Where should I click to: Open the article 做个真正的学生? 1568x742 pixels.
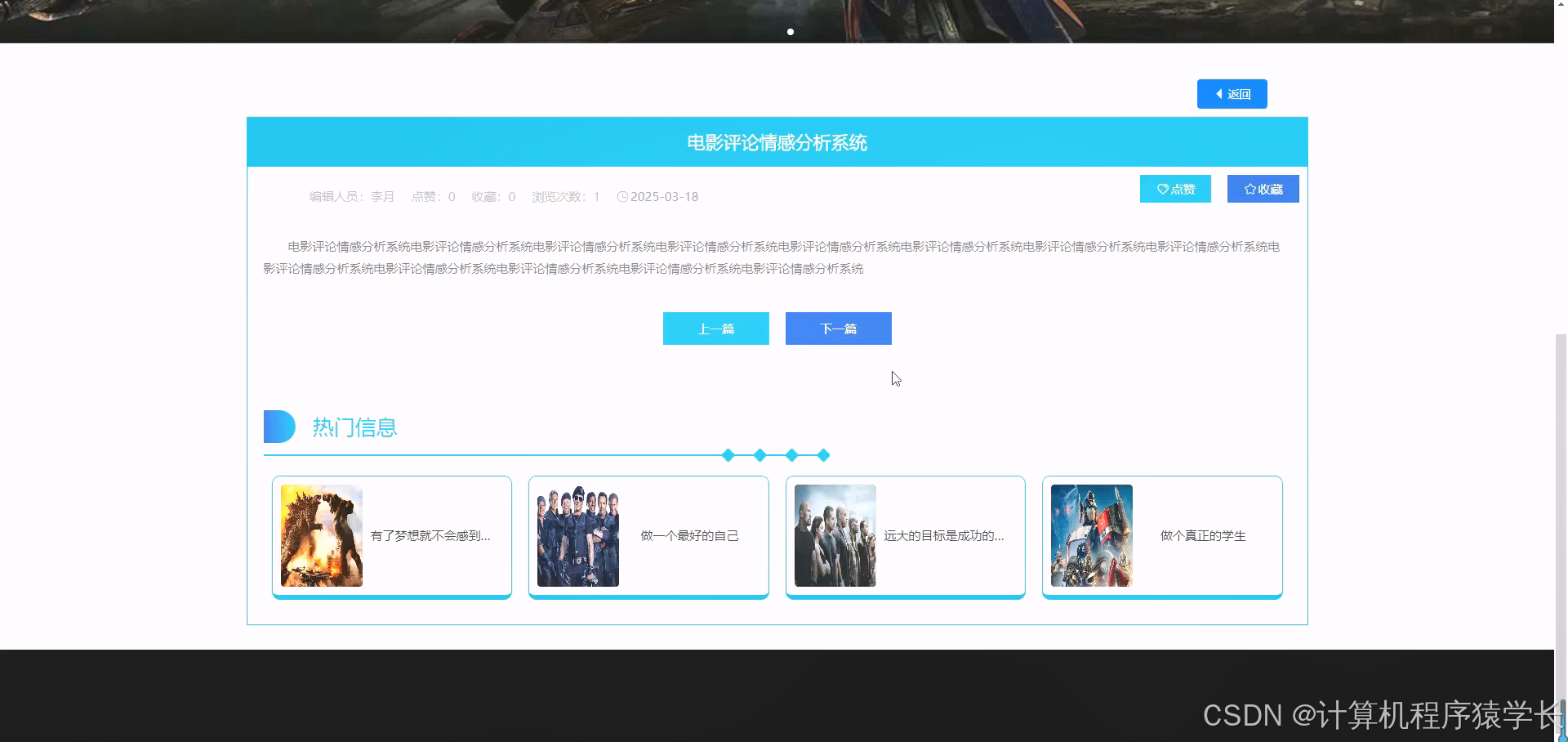[x=1201, y=536]
